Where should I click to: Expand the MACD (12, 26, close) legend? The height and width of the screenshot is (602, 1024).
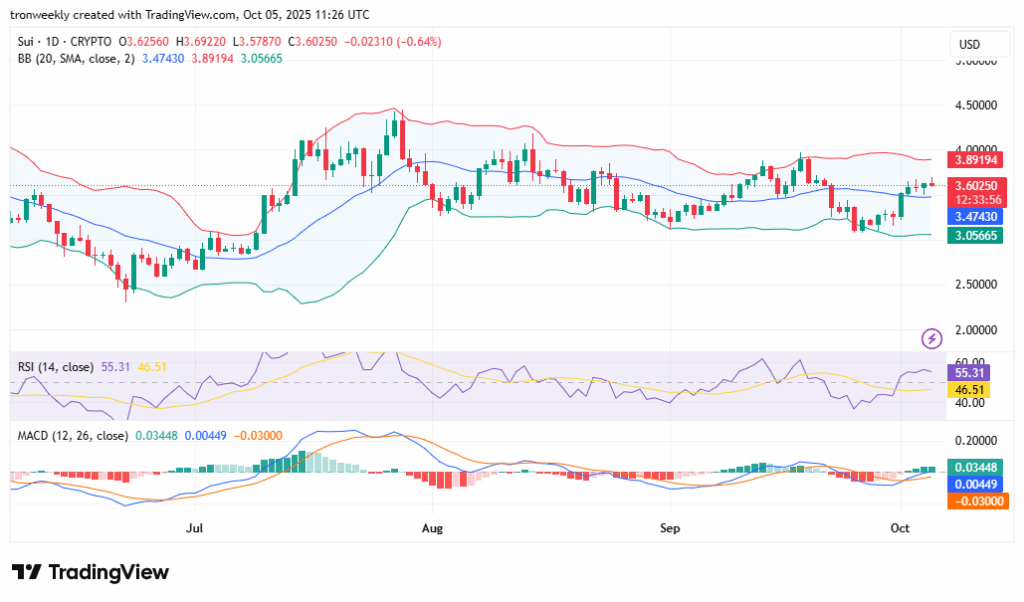click(73, 435)
